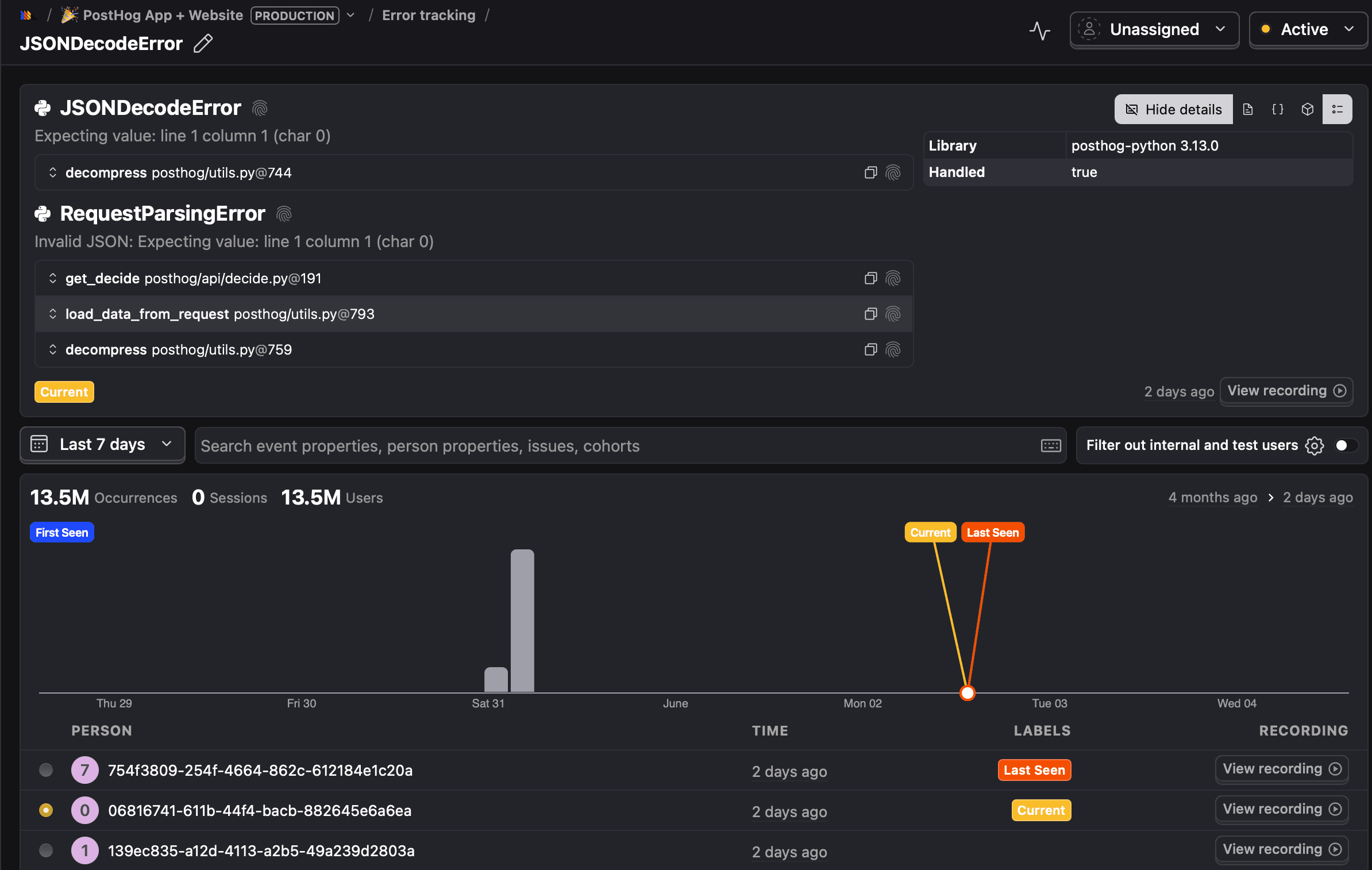Click the Hide details button
This screenshot has width=1372, height=870.
(x=1173, y=109)
